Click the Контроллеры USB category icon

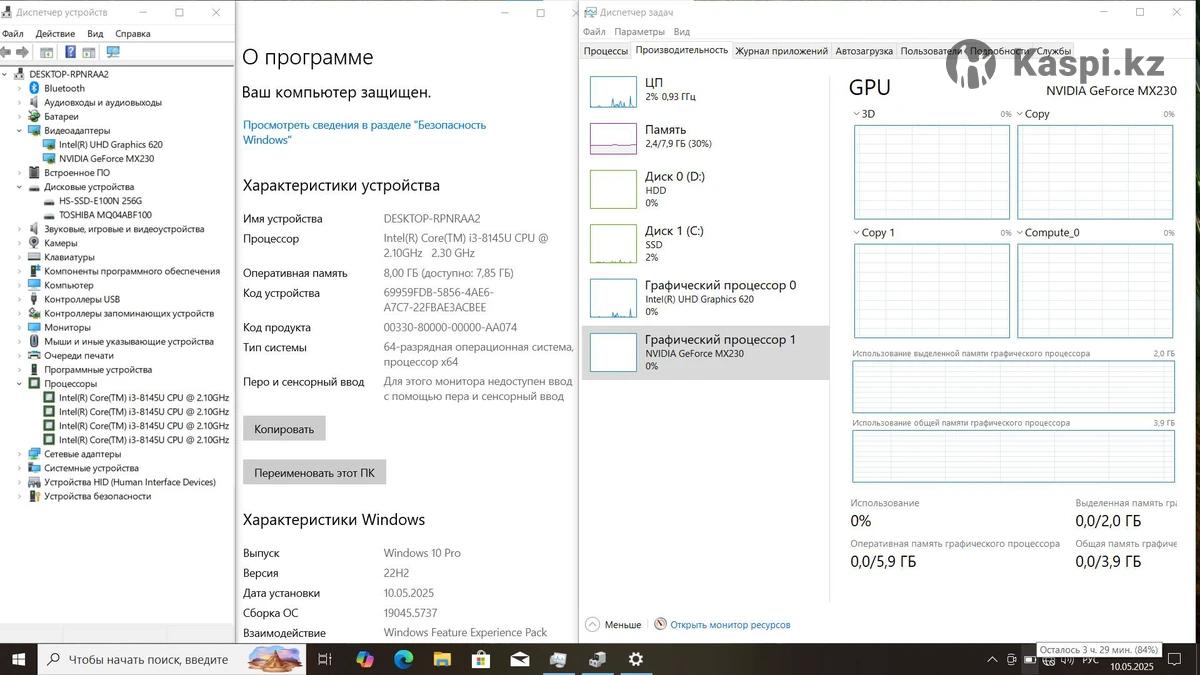click(x=34, y=299)
